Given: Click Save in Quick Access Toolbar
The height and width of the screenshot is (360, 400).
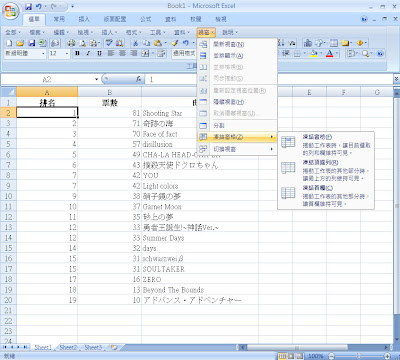Looking at the screenshot, I should [29, 6].
